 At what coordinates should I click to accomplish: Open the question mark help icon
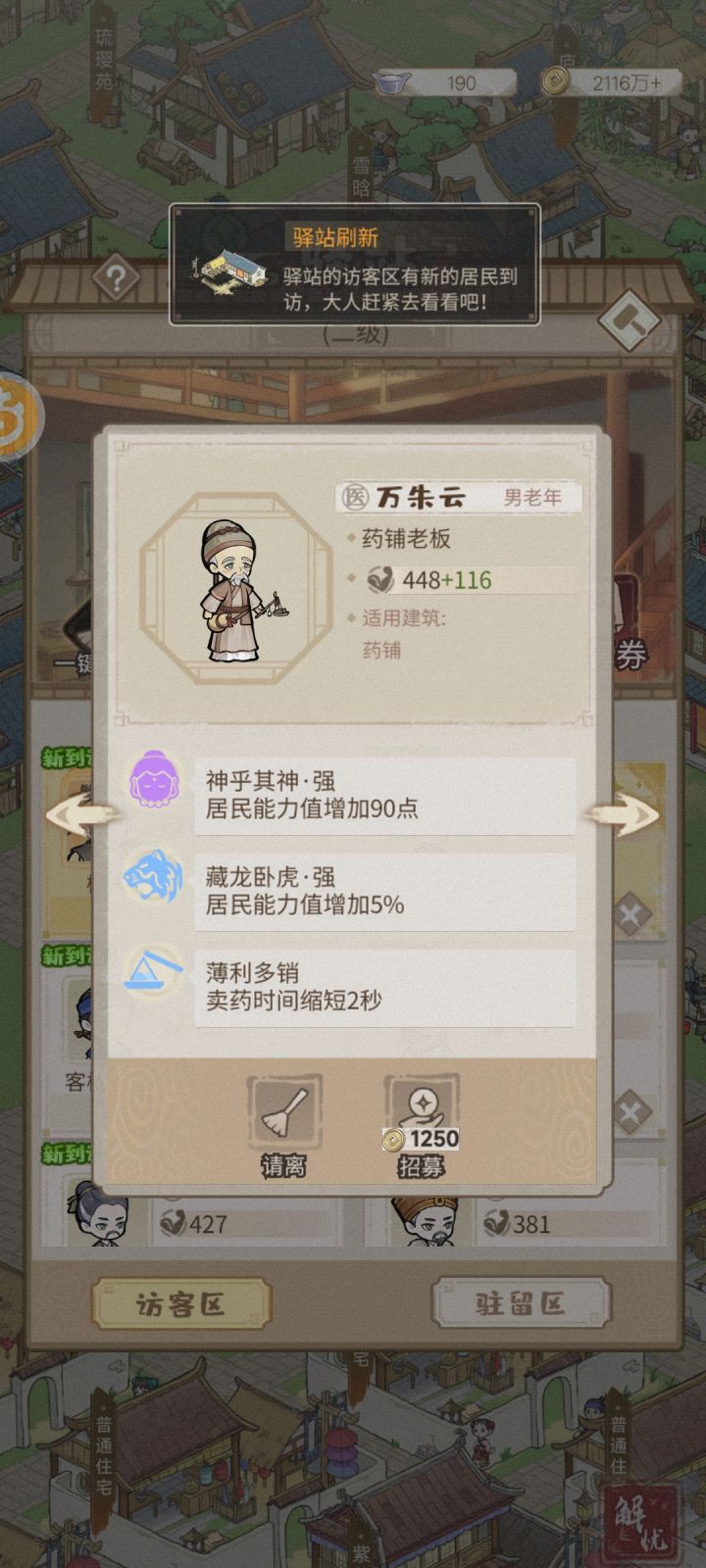point(116,279)
